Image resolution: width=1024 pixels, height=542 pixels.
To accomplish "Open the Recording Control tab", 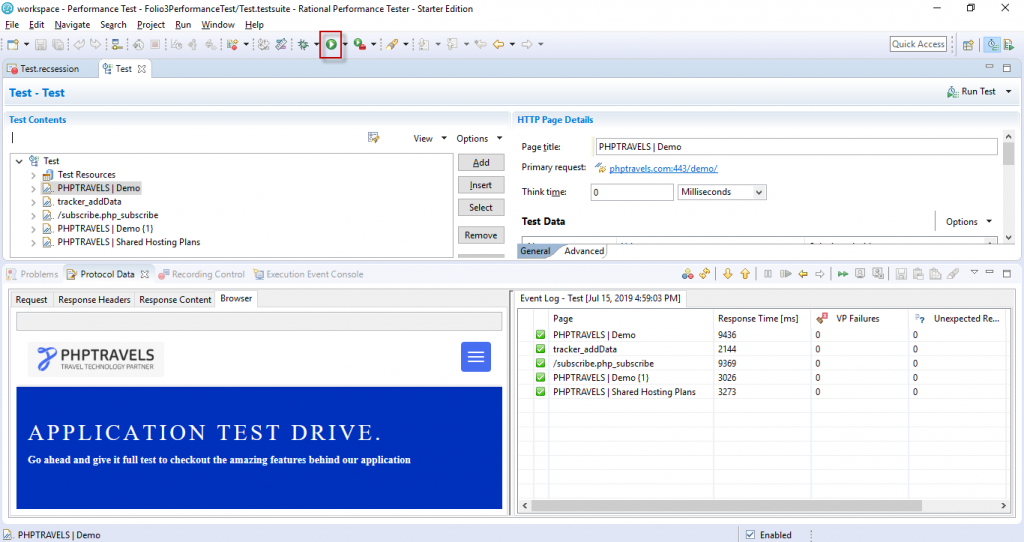I will [202, 274].
